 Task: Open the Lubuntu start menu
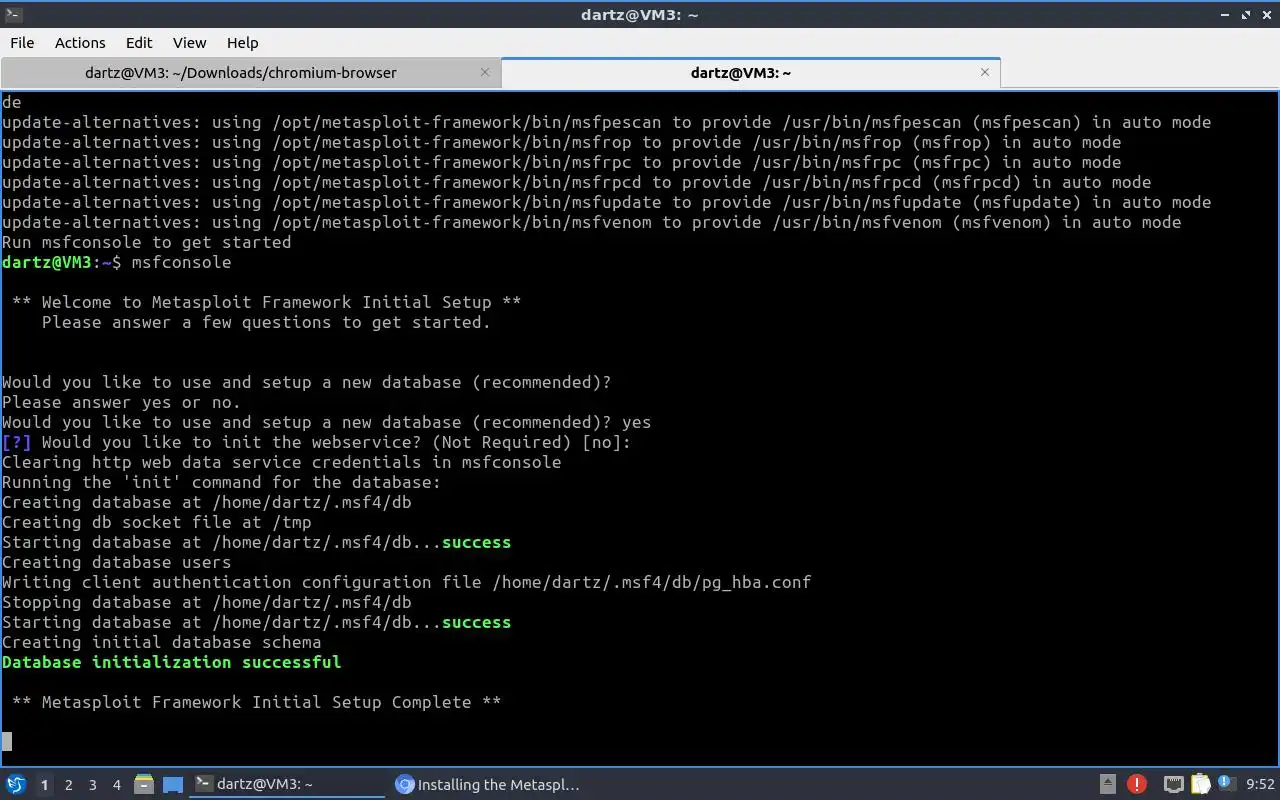pos(16,785)
